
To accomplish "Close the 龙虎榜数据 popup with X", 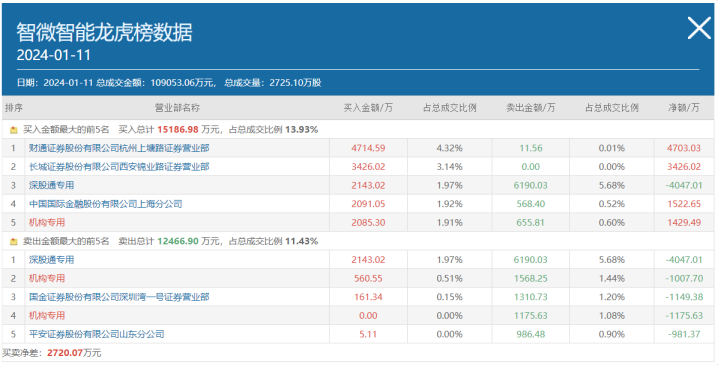I will click(699, 28).
